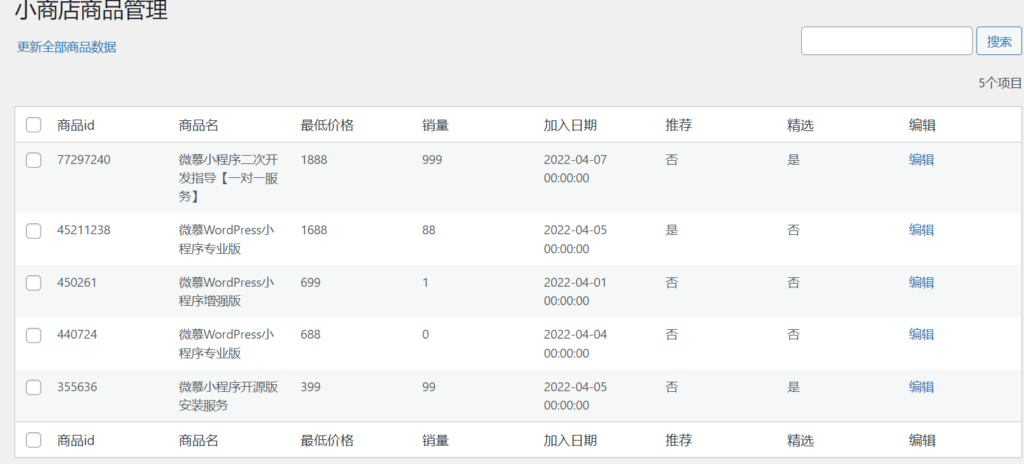Click the 加入日期 column header in the footer
Screen dimensions: 1024x464
tap(570, 440)
